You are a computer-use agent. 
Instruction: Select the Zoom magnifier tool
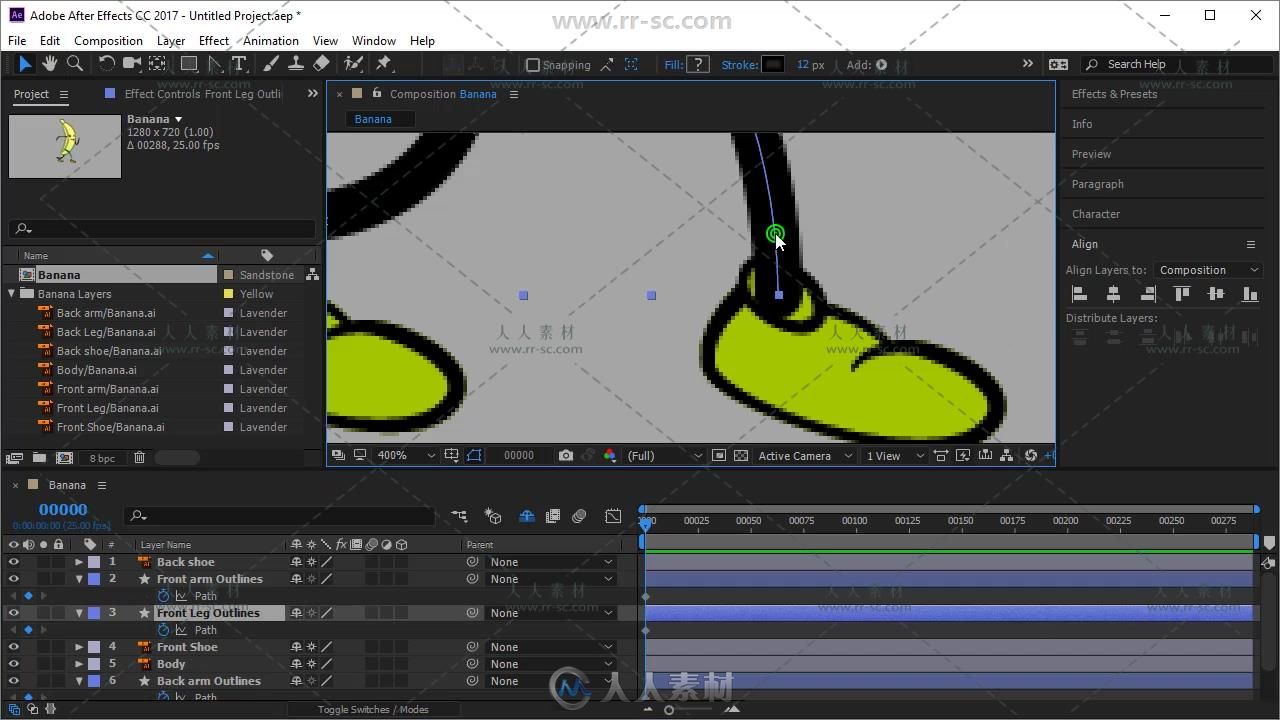click(x=74, y=64)
